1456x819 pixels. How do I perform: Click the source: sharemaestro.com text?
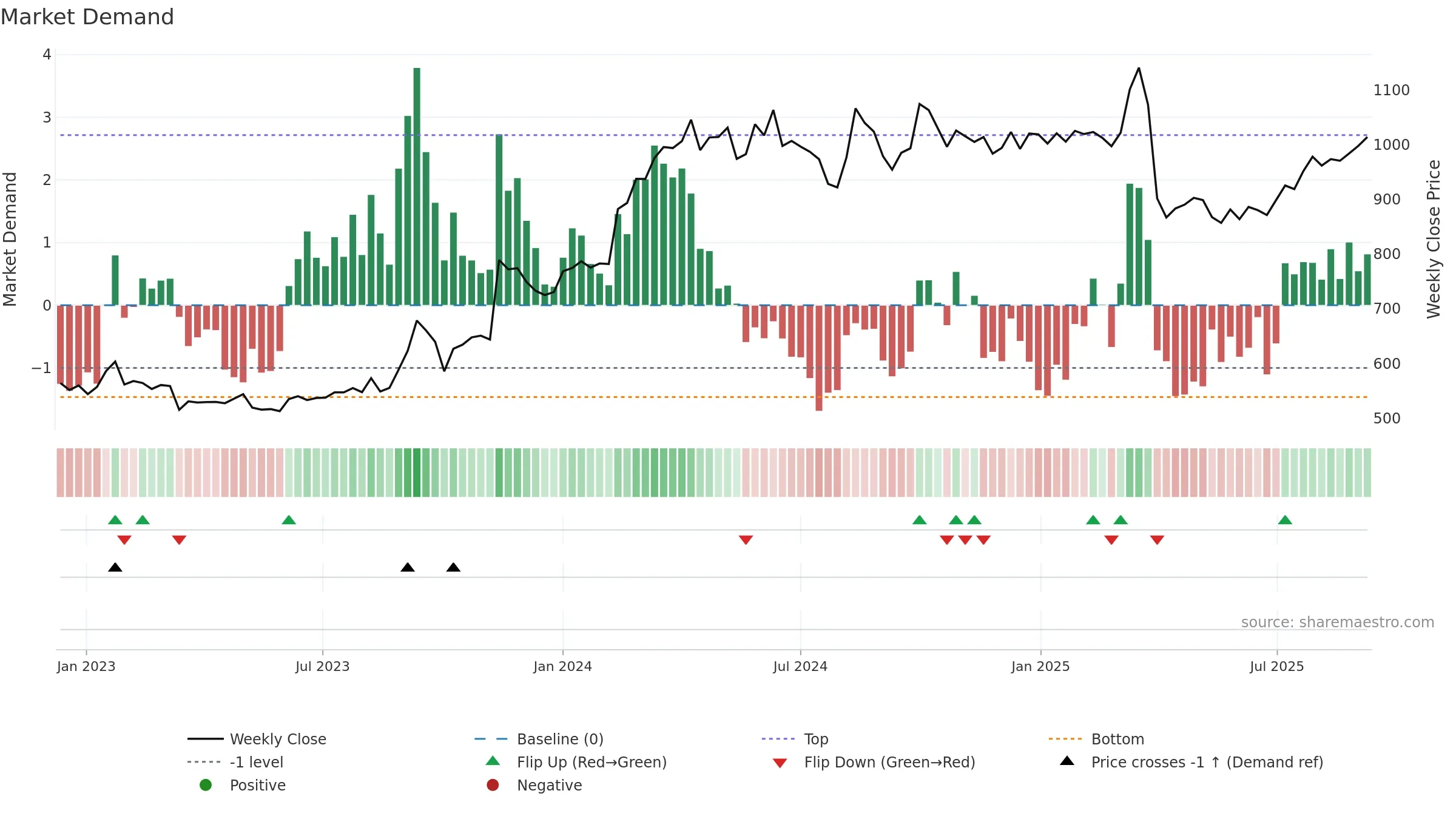pyautogui.click(x=1338, y=622)
